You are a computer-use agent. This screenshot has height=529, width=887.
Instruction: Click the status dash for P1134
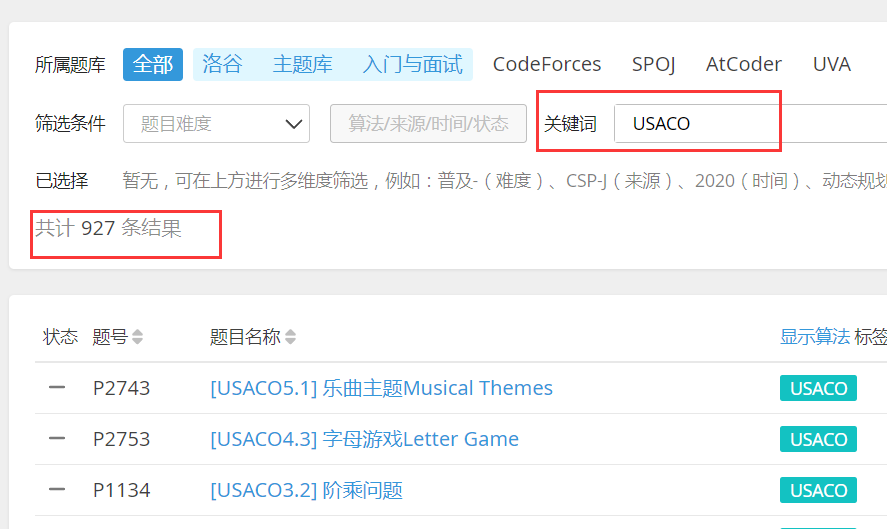point(57,489)
